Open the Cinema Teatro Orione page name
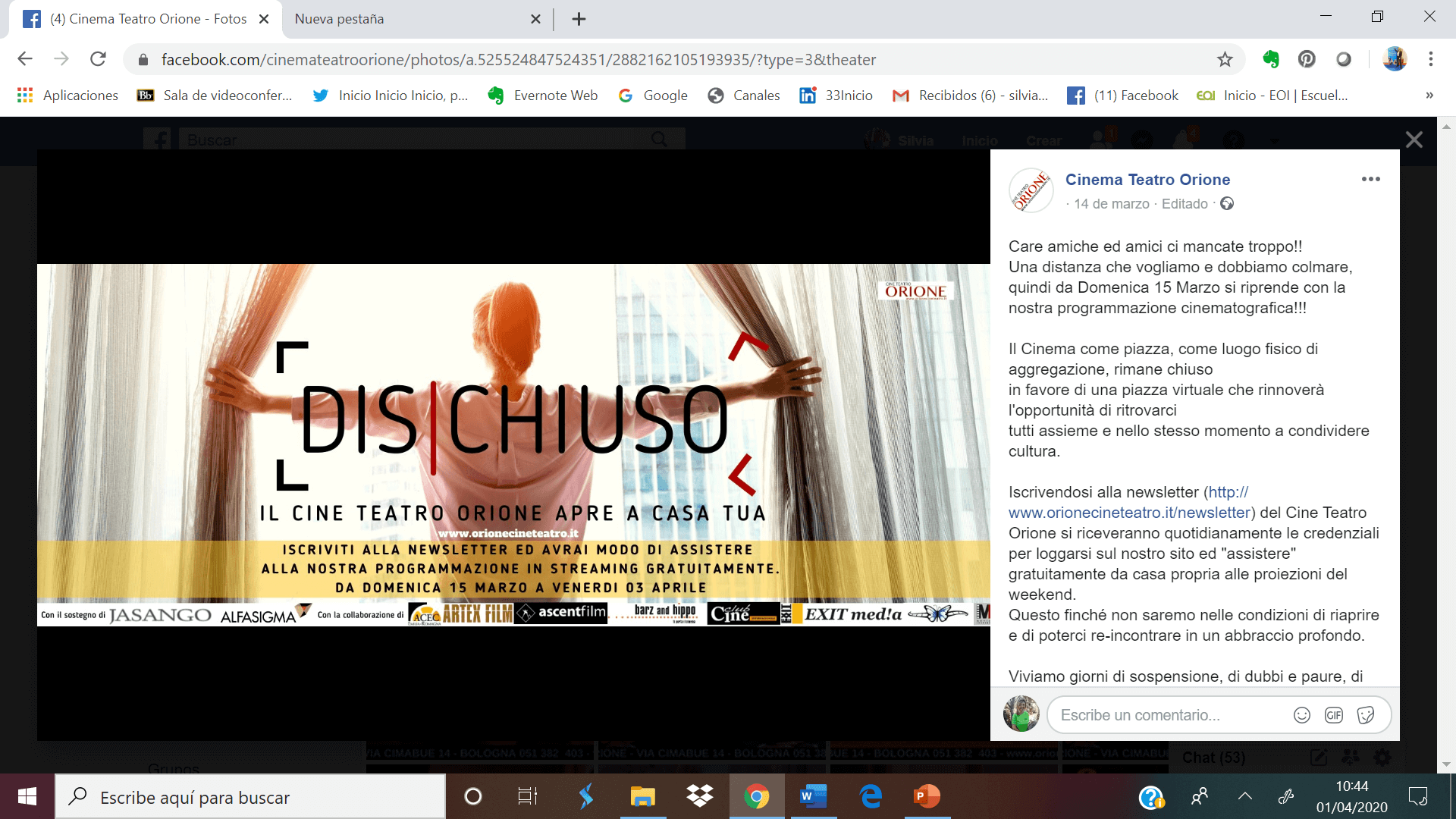 pyautogui.click(x=1147, y=180)
